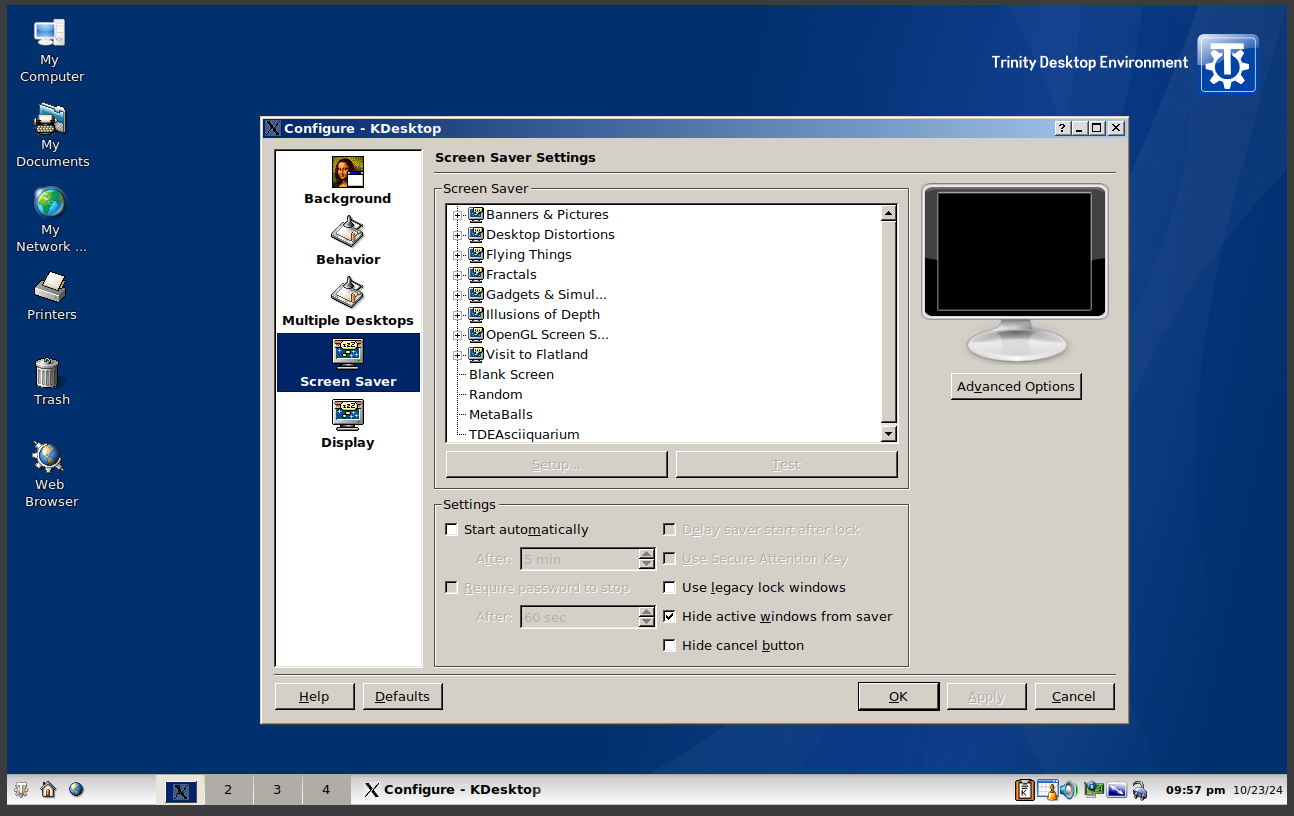1294x816 pixels.
Task: Select the Behavior section icon
Action: click(348, 241)
